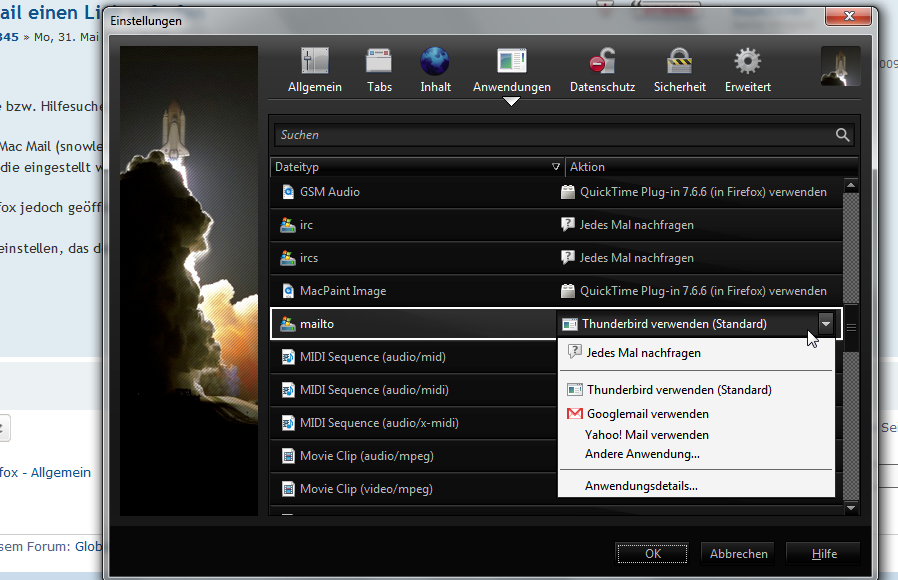Click the list scrollbar down arrow

(851, 508)
